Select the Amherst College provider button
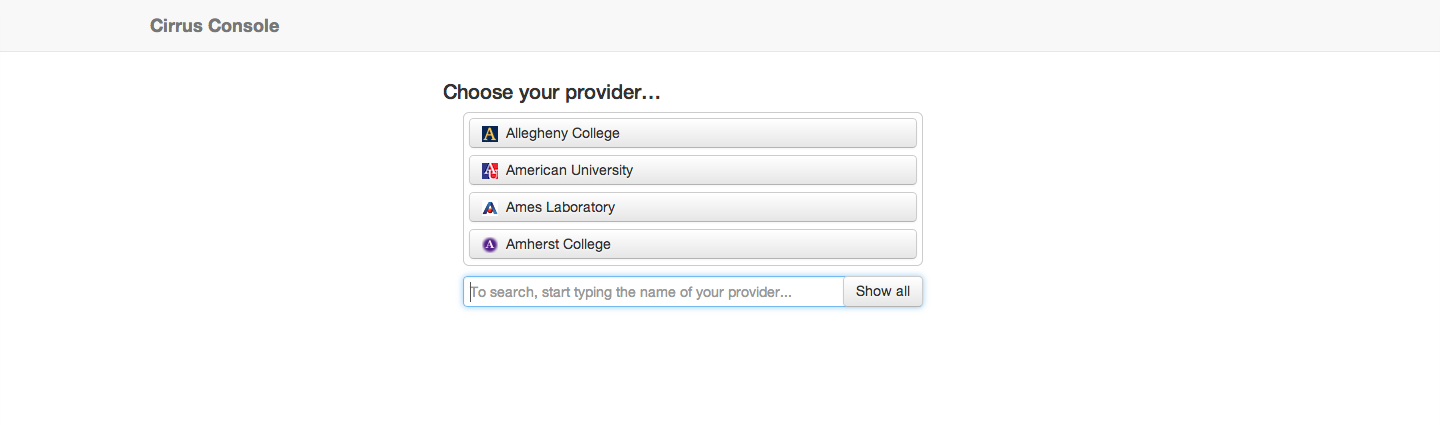Viewport: 1440px width, 425px height. (693, 244)
